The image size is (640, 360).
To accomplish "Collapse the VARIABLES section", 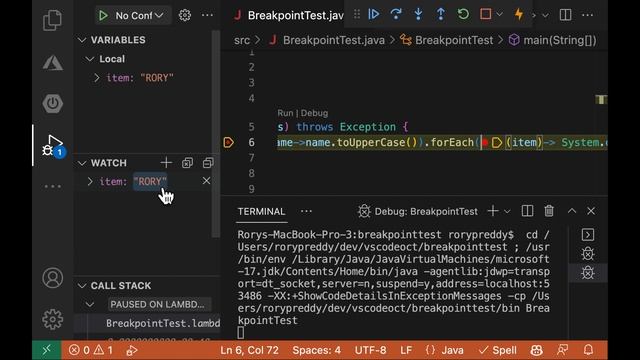I will pyautogui.click(x=82, y=40).
